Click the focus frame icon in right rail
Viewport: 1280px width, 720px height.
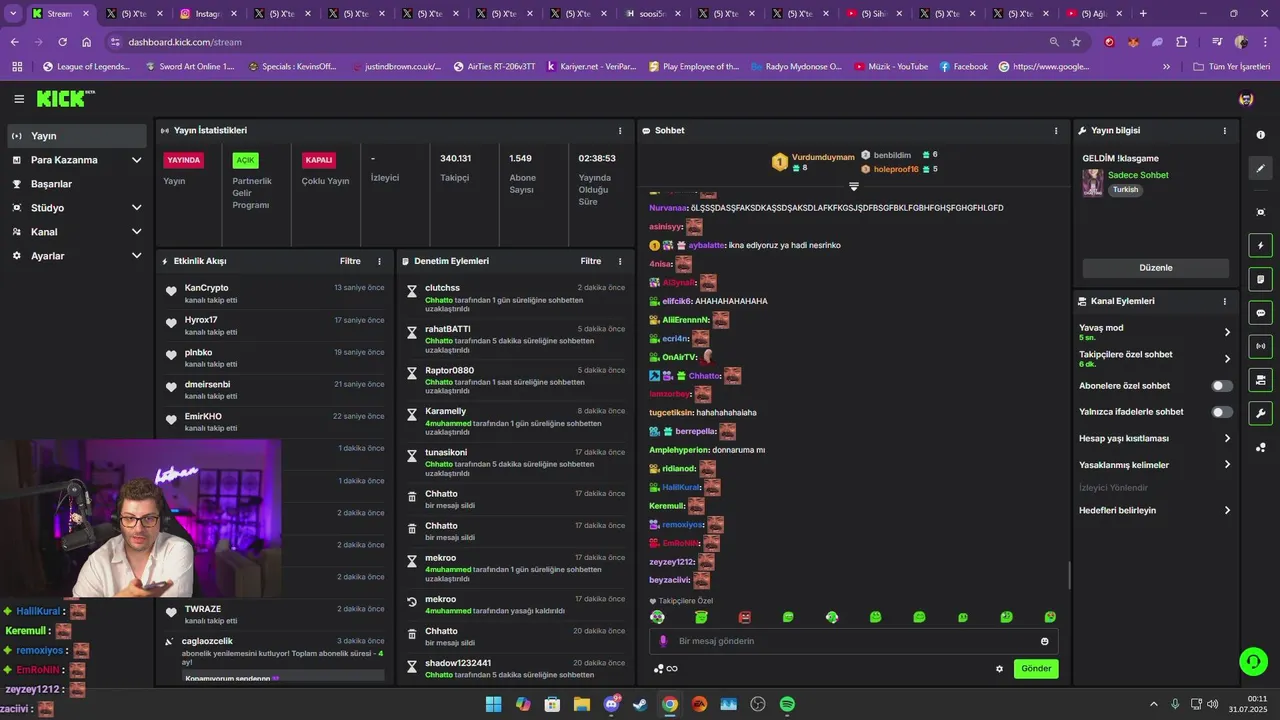(x=1260, y=212)
